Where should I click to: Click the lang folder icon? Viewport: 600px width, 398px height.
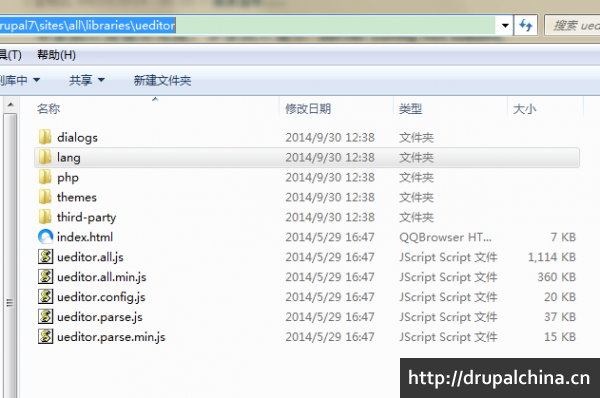tap(45, 157)
